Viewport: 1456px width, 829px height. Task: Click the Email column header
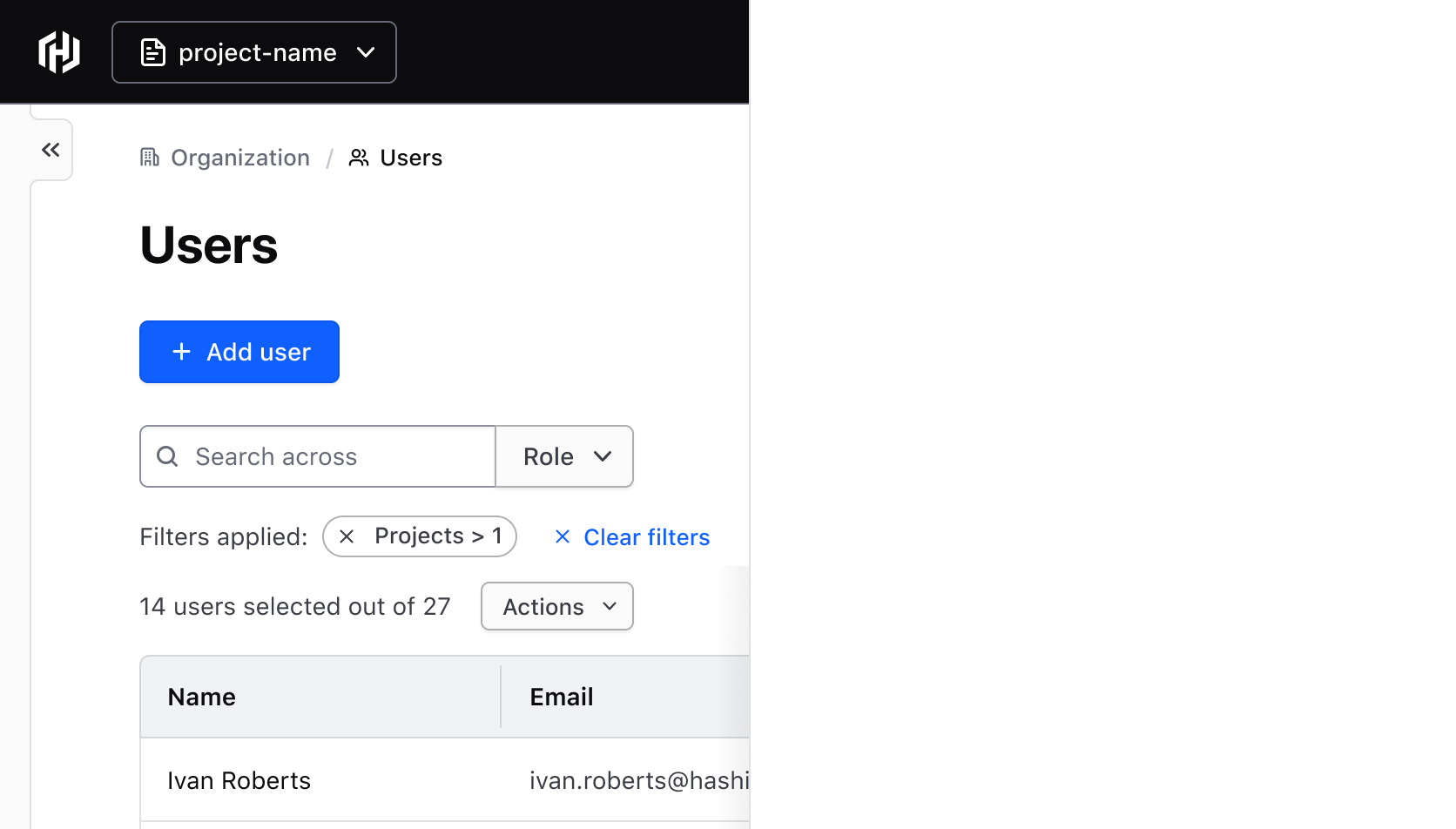[562, 697]
